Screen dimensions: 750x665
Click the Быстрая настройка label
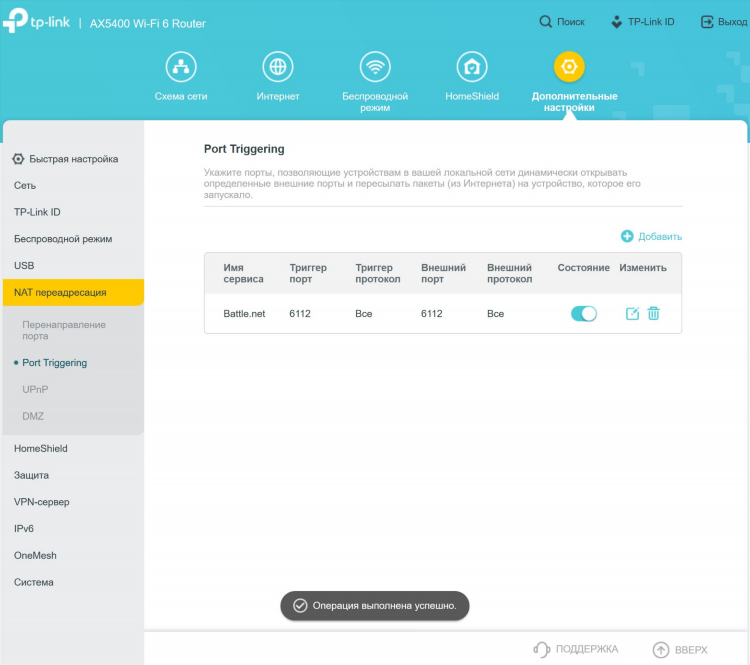point(74,159)
